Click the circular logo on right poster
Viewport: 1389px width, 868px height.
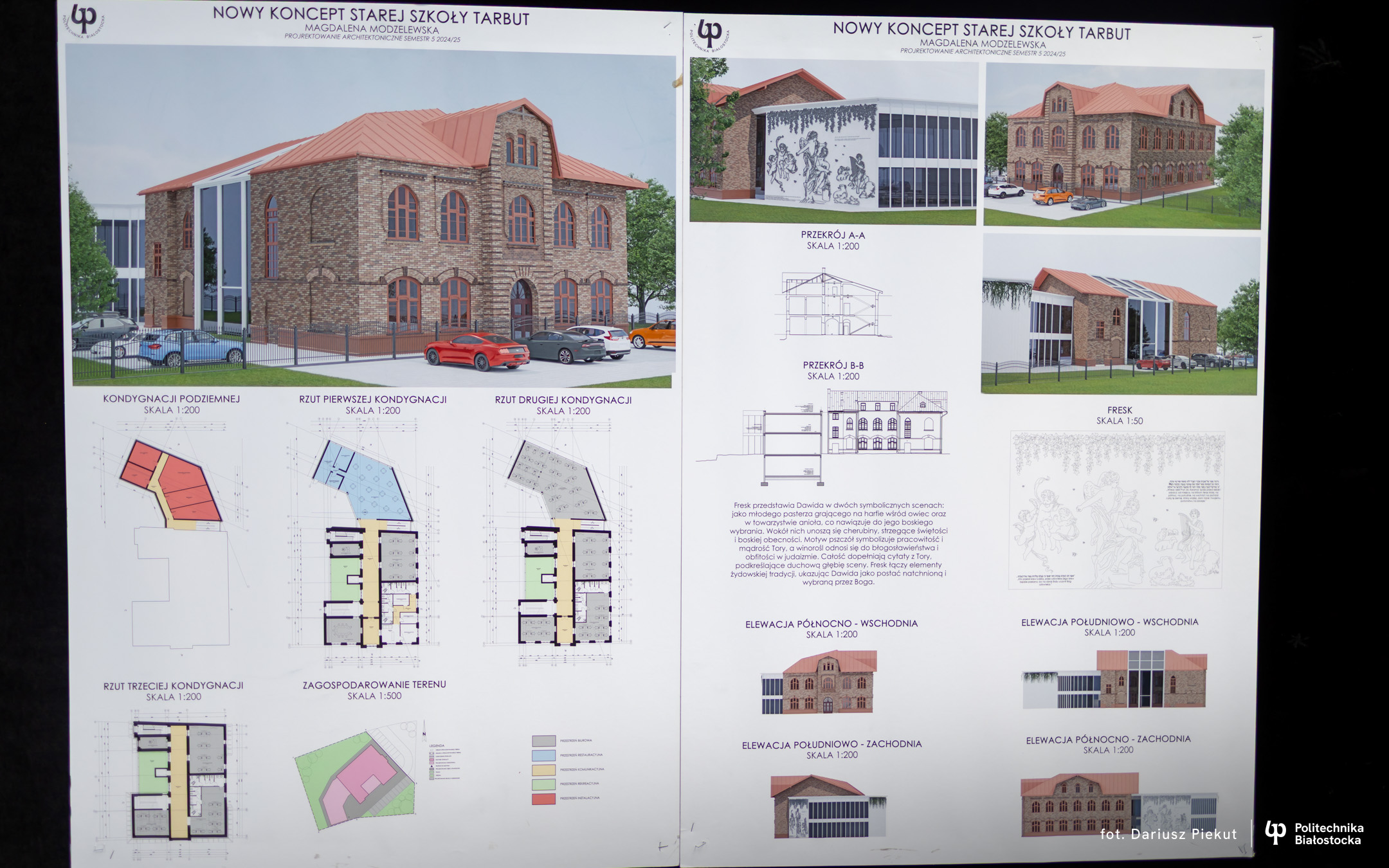click(x=710, y=34)
